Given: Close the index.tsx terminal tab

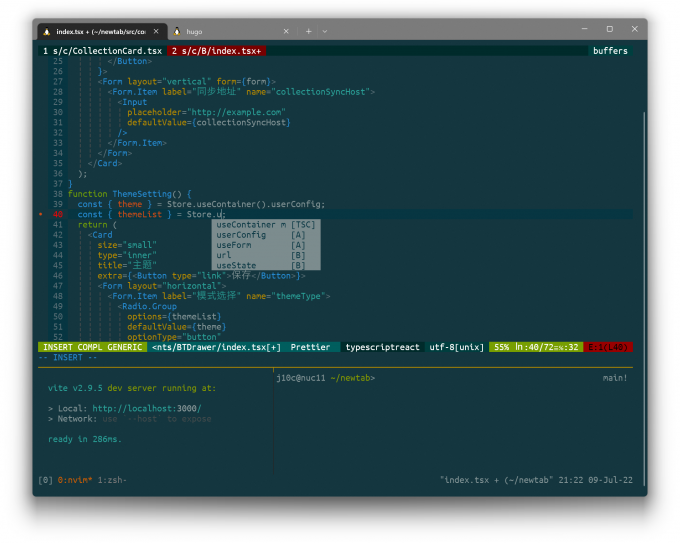Looking at the screenshot, I should click(156, 31).
